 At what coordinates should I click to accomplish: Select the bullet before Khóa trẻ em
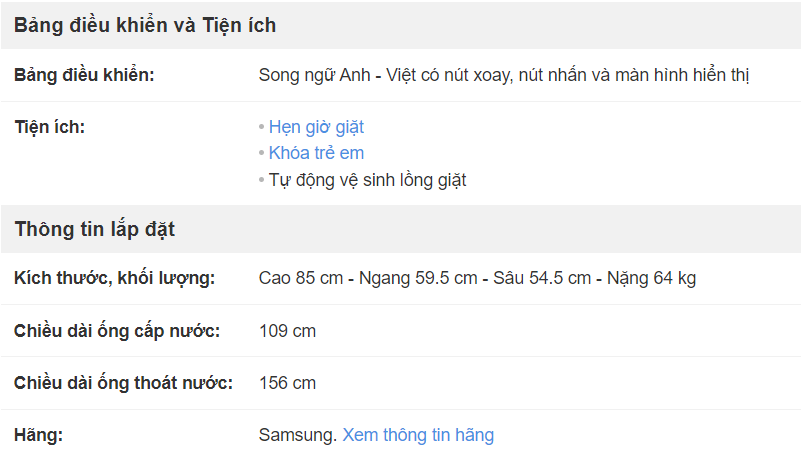click(x=261, y=152)
